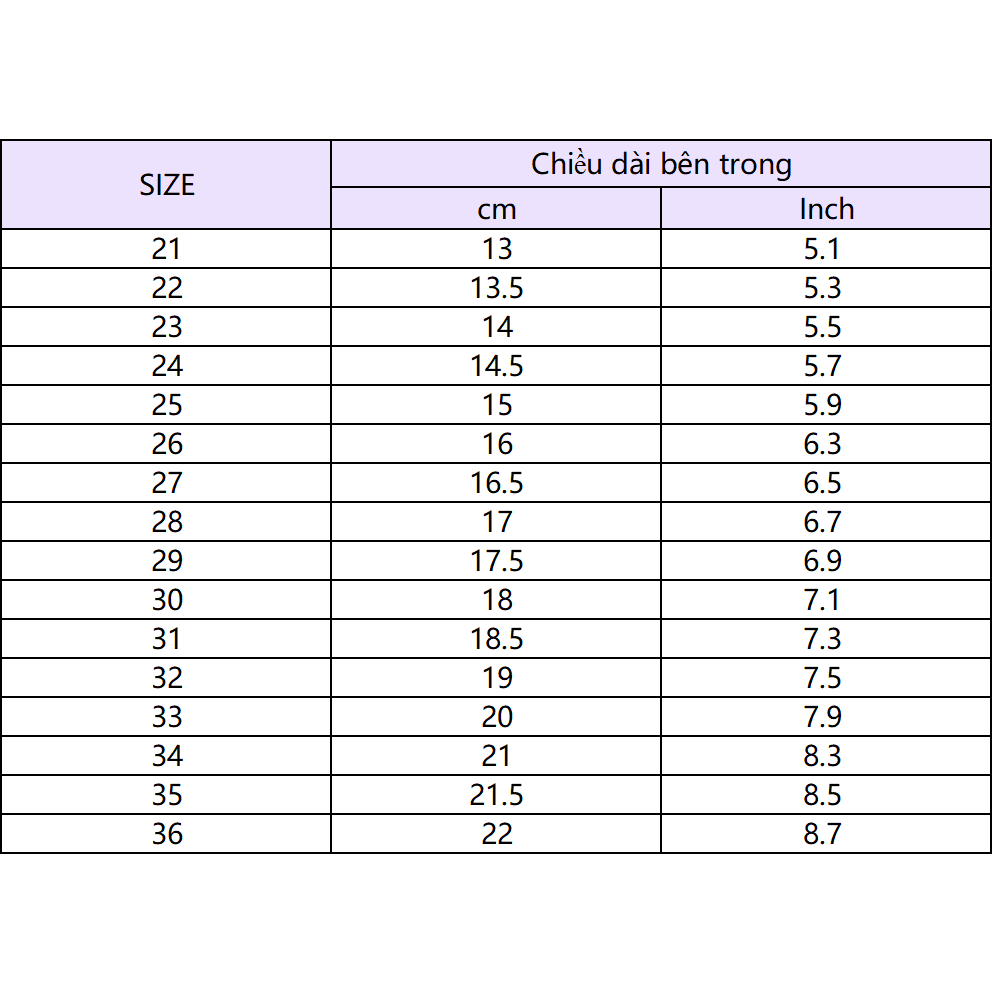The image size is (992, 992).
Task: Click size 36 in the SIZE column
Action: [x=167, y=834]
